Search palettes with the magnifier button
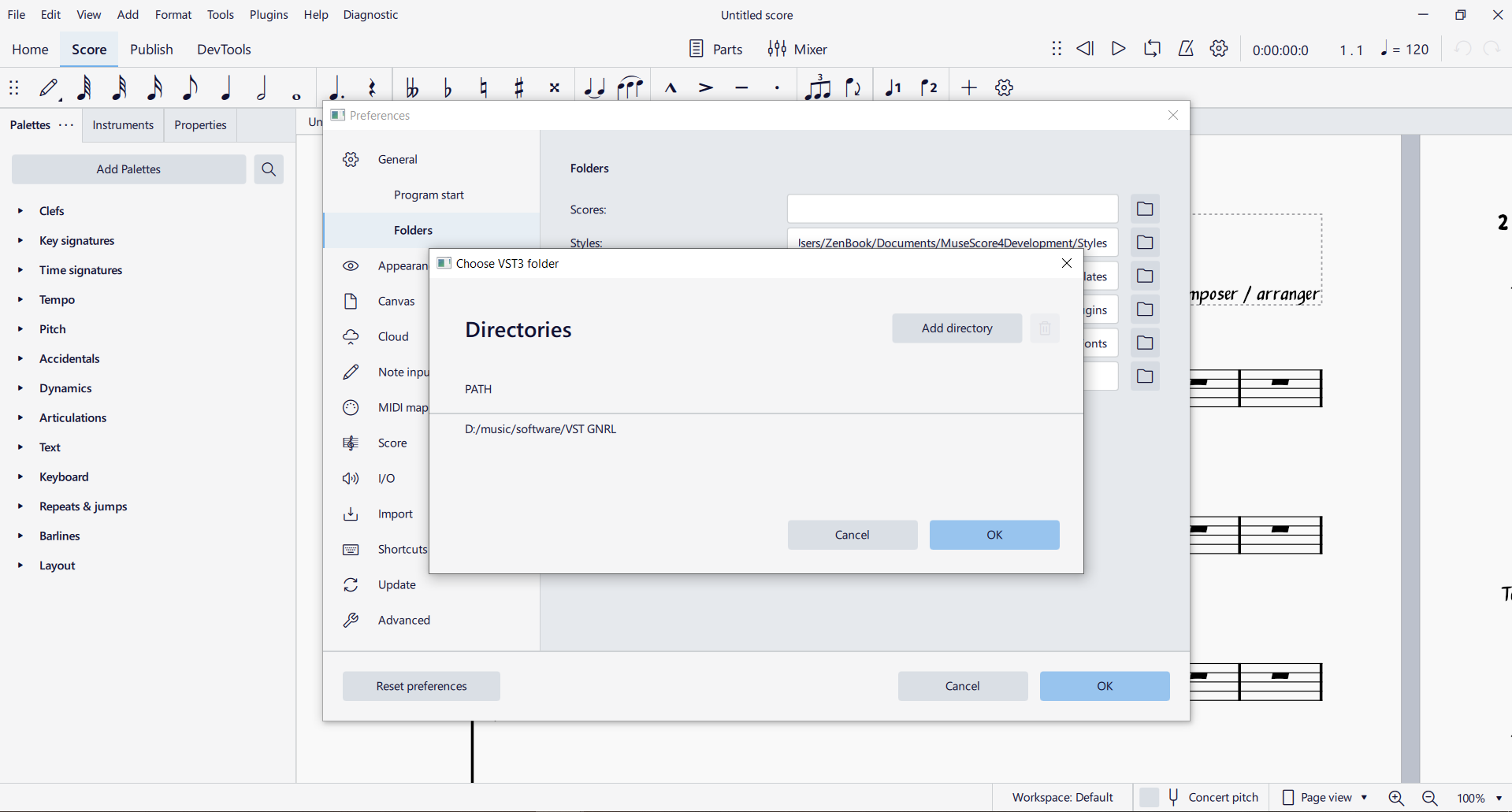Viewport: 1512px width, 812px height. (269, 169)
